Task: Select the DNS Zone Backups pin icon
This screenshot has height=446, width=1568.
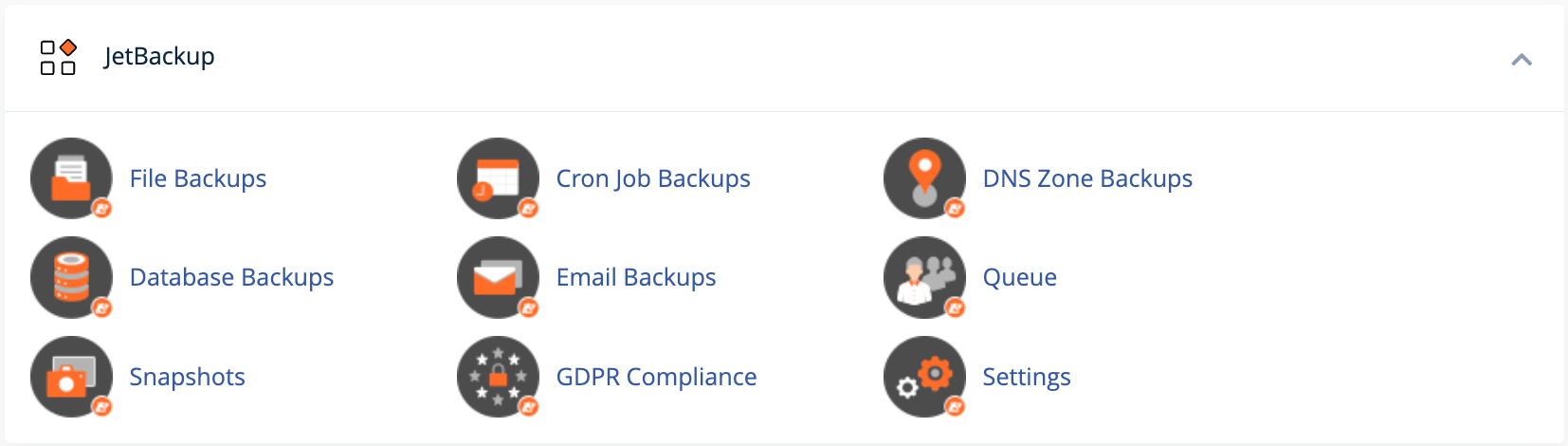Action: (924, 178)
